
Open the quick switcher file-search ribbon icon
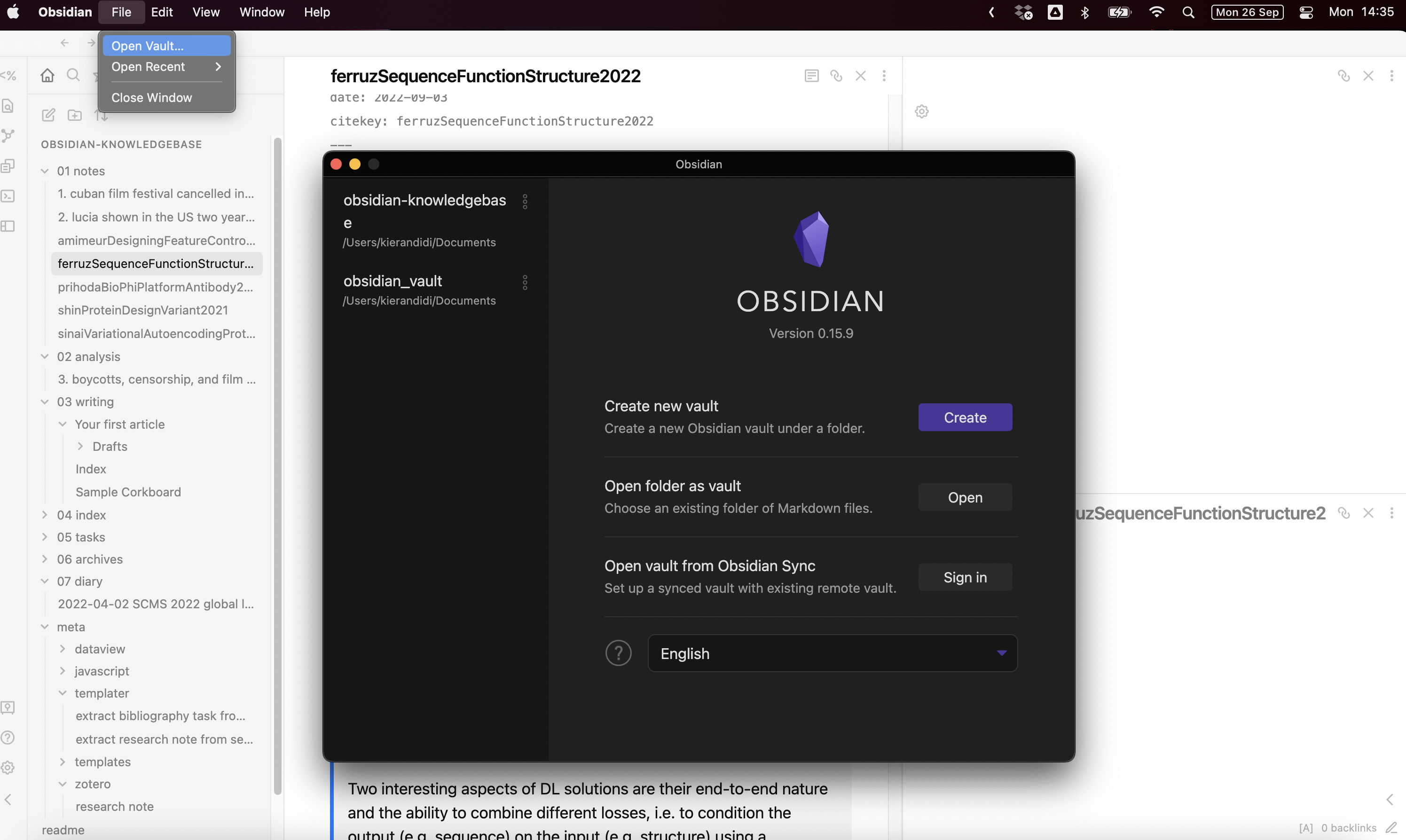coord(8,105)
